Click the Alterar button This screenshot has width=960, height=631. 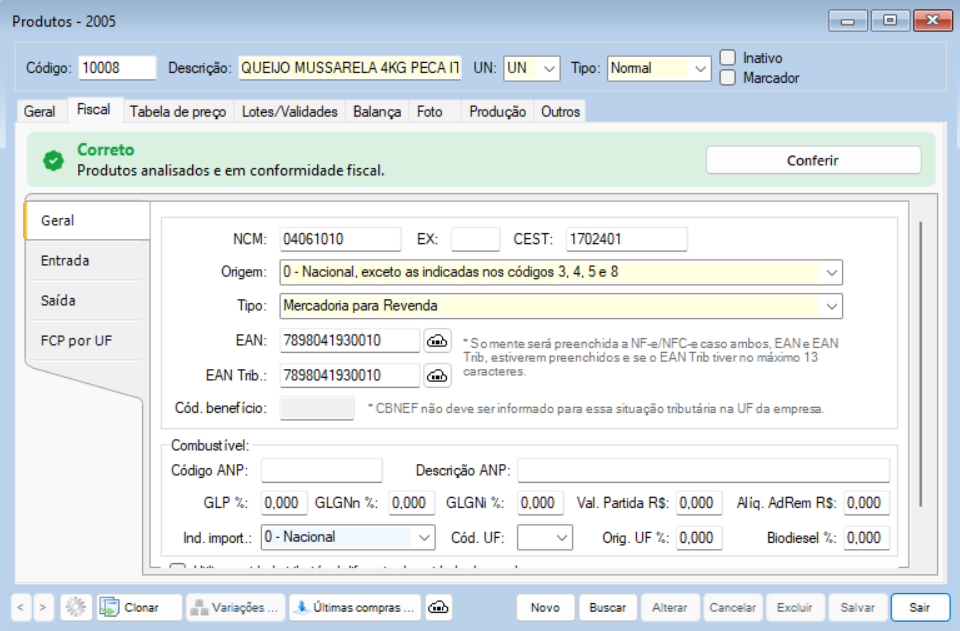click(669, 607)
